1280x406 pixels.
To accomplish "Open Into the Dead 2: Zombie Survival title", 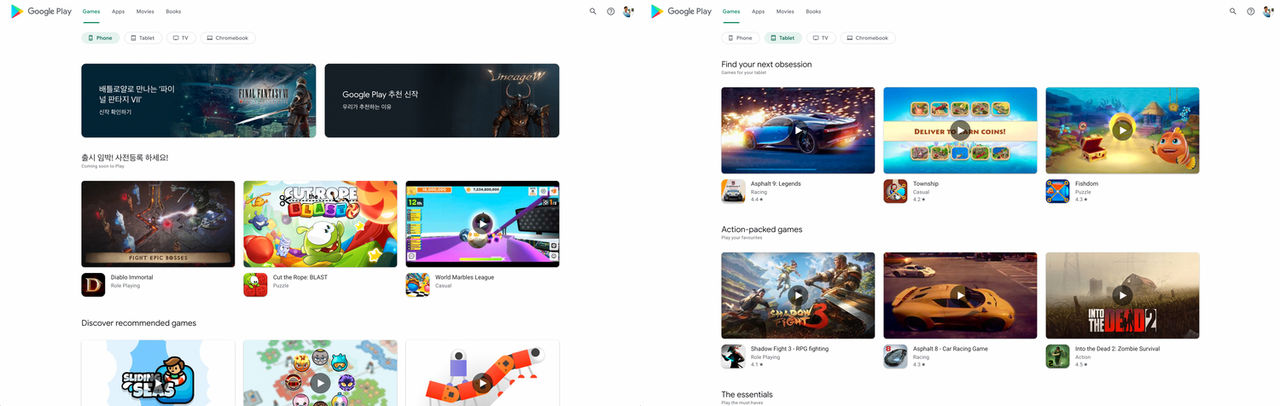I will pyautogui.click(x=1116, y=349).
